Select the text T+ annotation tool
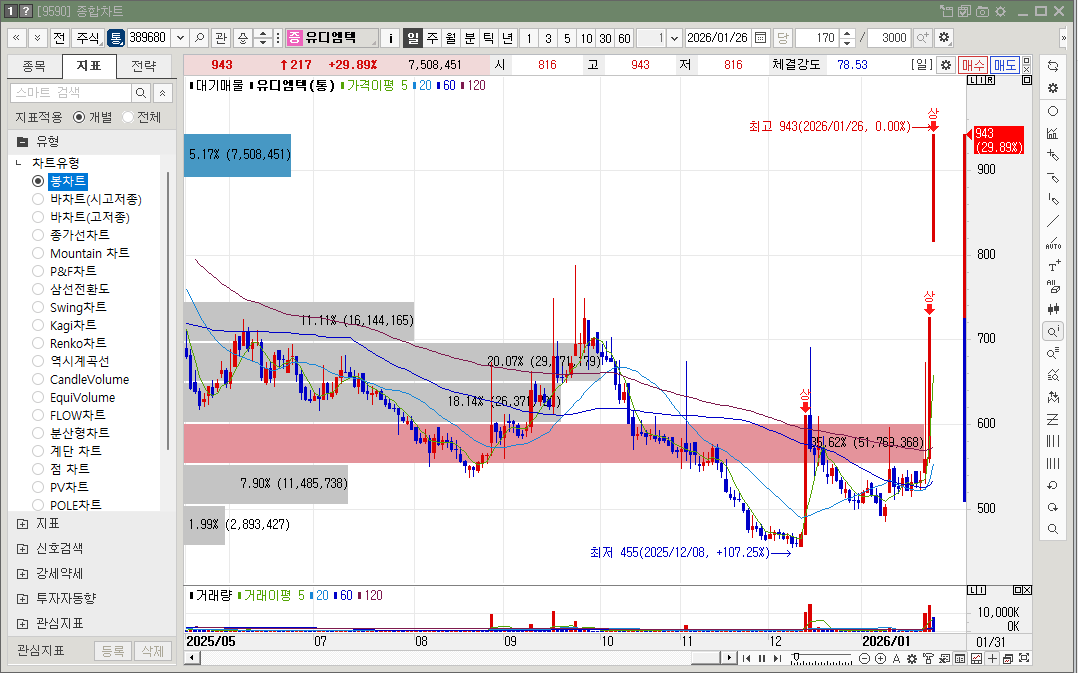The image size is (1078, 673). (x=1053, y=265)
